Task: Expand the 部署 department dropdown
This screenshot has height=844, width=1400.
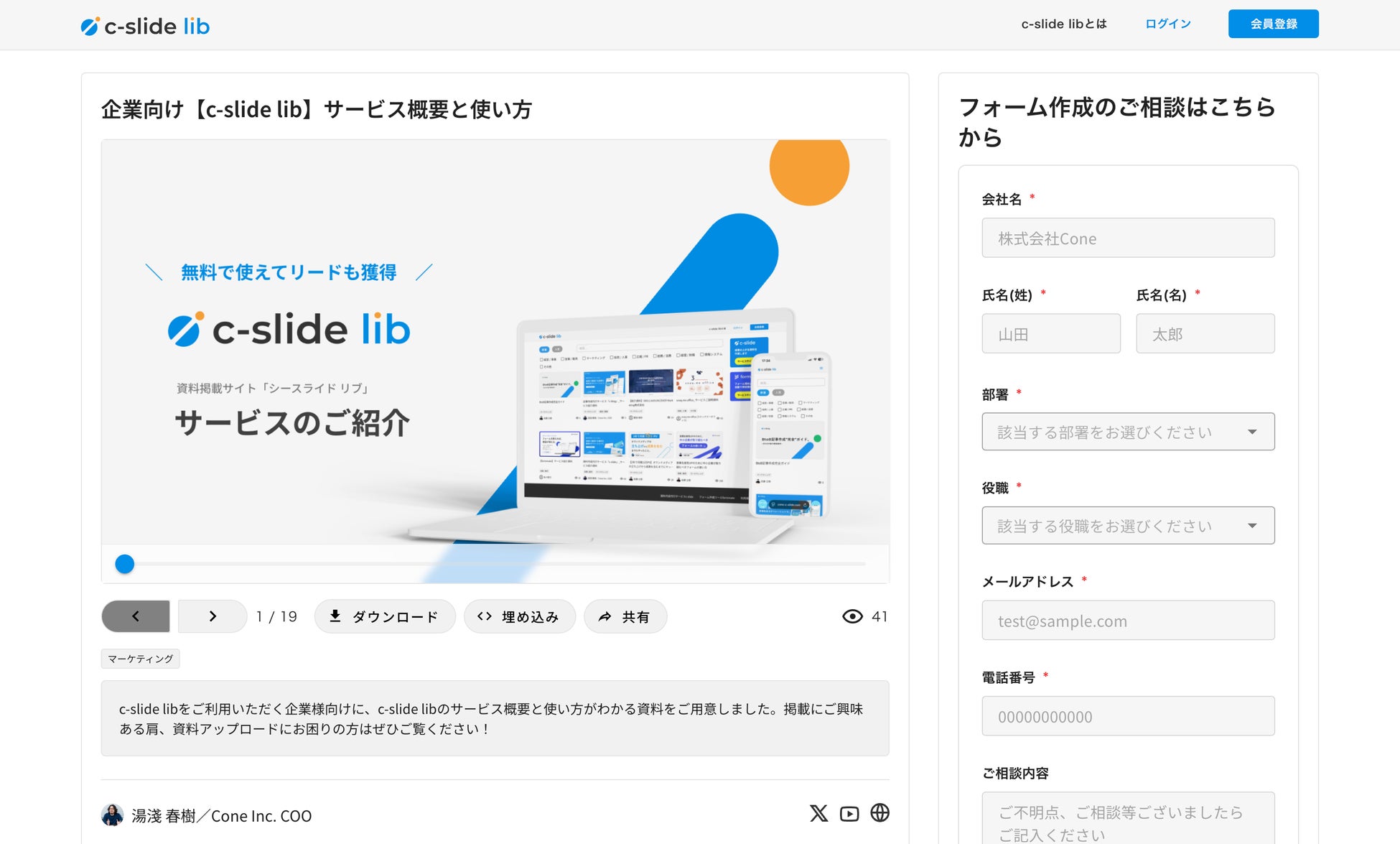Action: point(1127,432)
